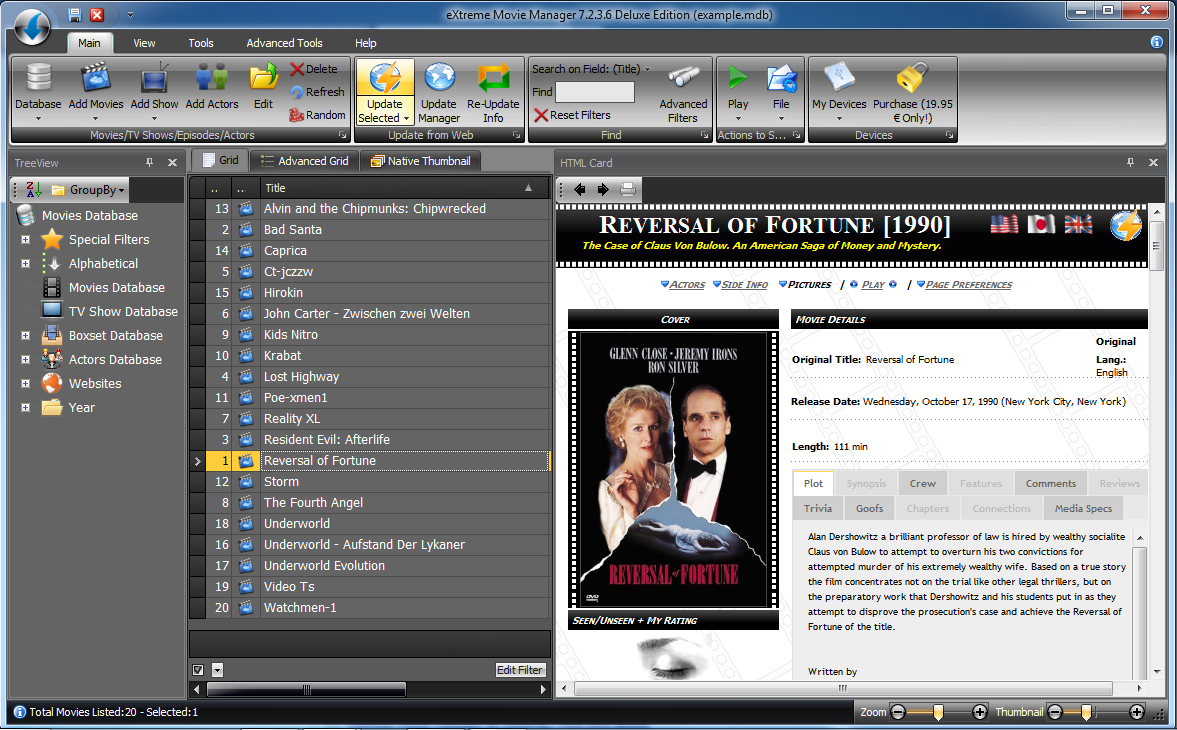Click the Re-Update Info arrows icon
Viewport: 1177px width, 730px height.
pos(493,78)
